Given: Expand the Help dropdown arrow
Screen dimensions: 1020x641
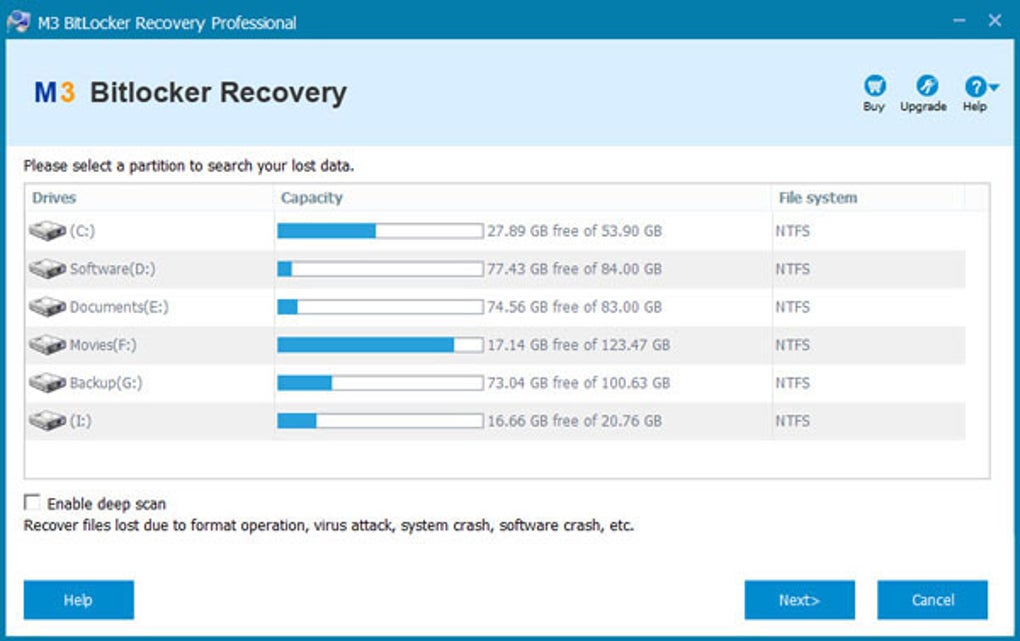Looking at the screenshot, I should click(993, 86).
